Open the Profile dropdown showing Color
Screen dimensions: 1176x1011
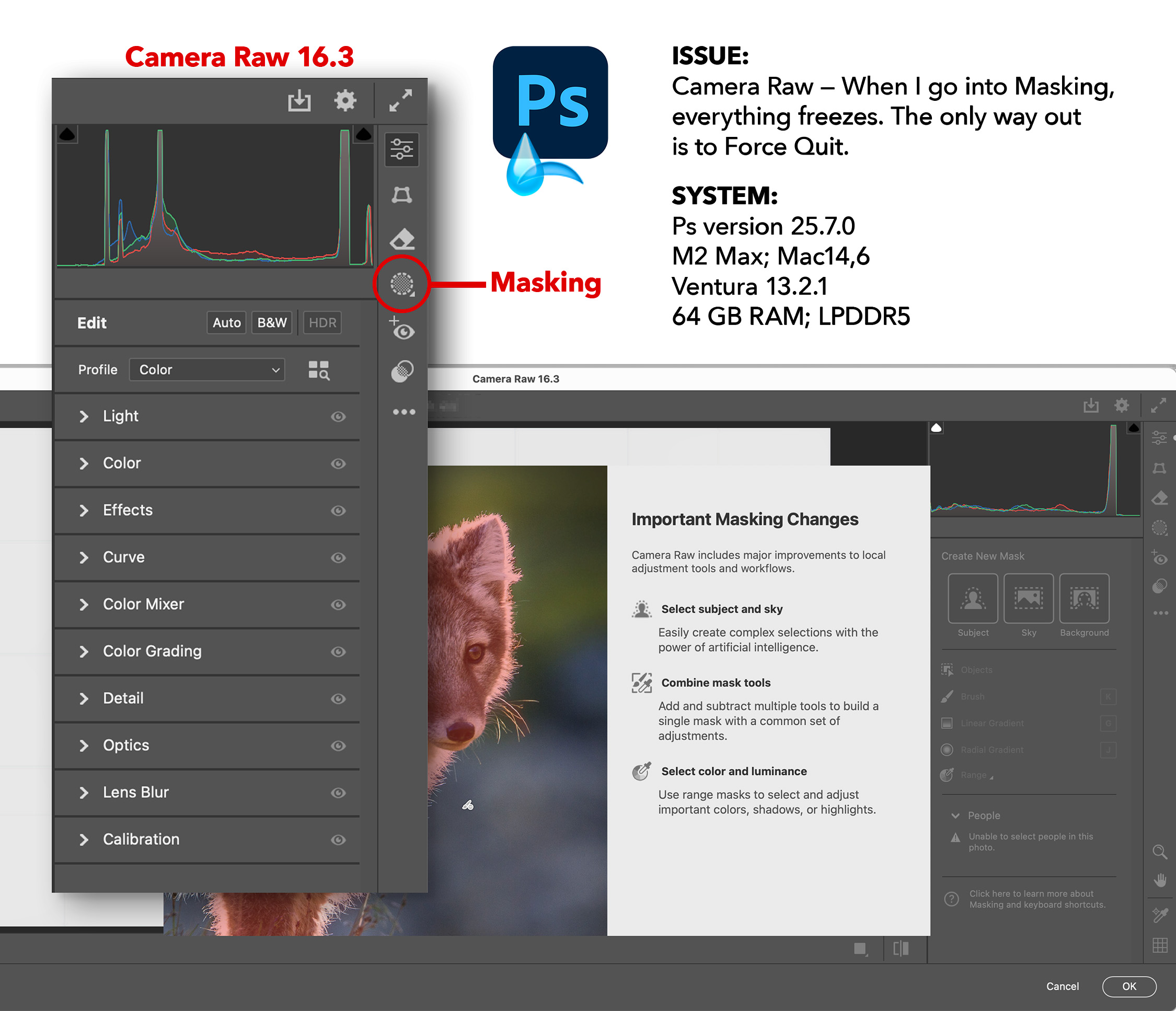point(207,369)
